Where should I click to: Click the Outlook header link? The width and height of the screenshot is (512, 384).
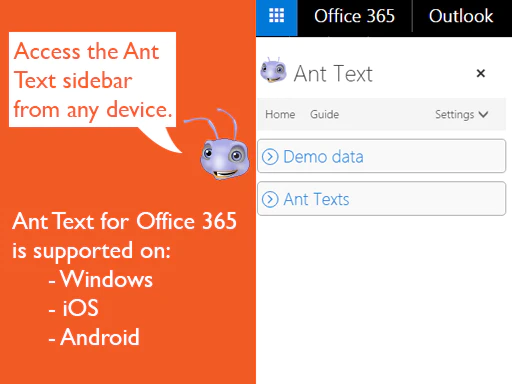[x=461, y=16]
